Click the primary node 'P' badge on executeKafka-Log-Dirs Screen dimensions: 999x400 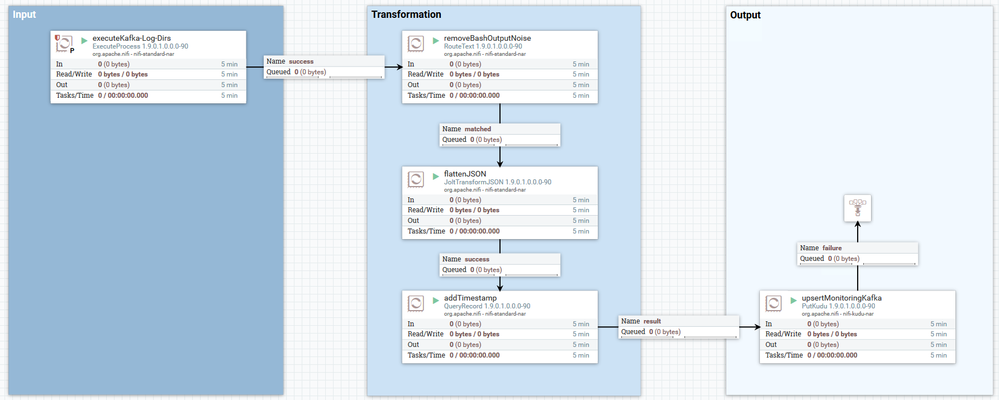coord(72,50)
